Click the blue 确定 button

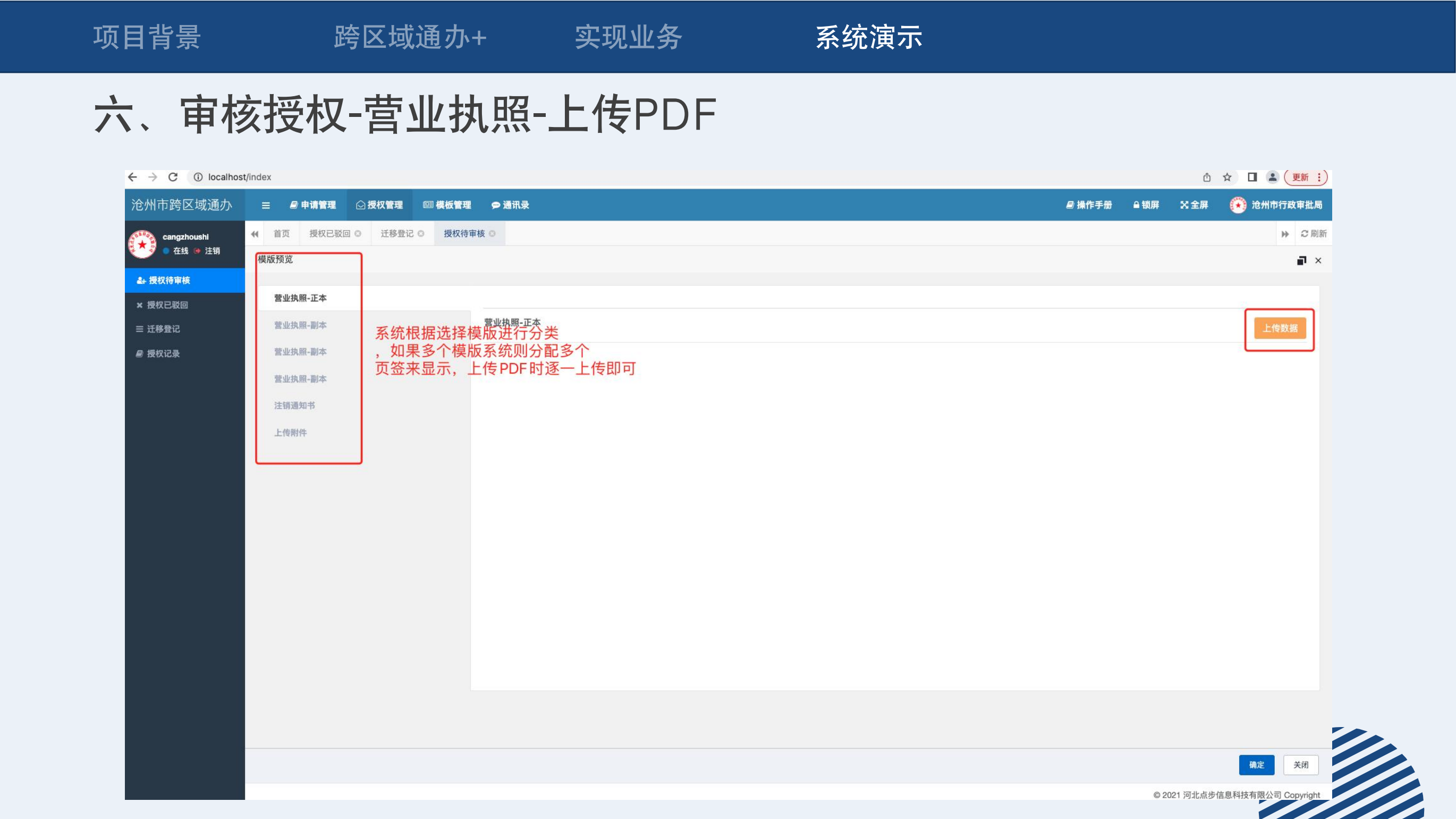point(1257,765)
